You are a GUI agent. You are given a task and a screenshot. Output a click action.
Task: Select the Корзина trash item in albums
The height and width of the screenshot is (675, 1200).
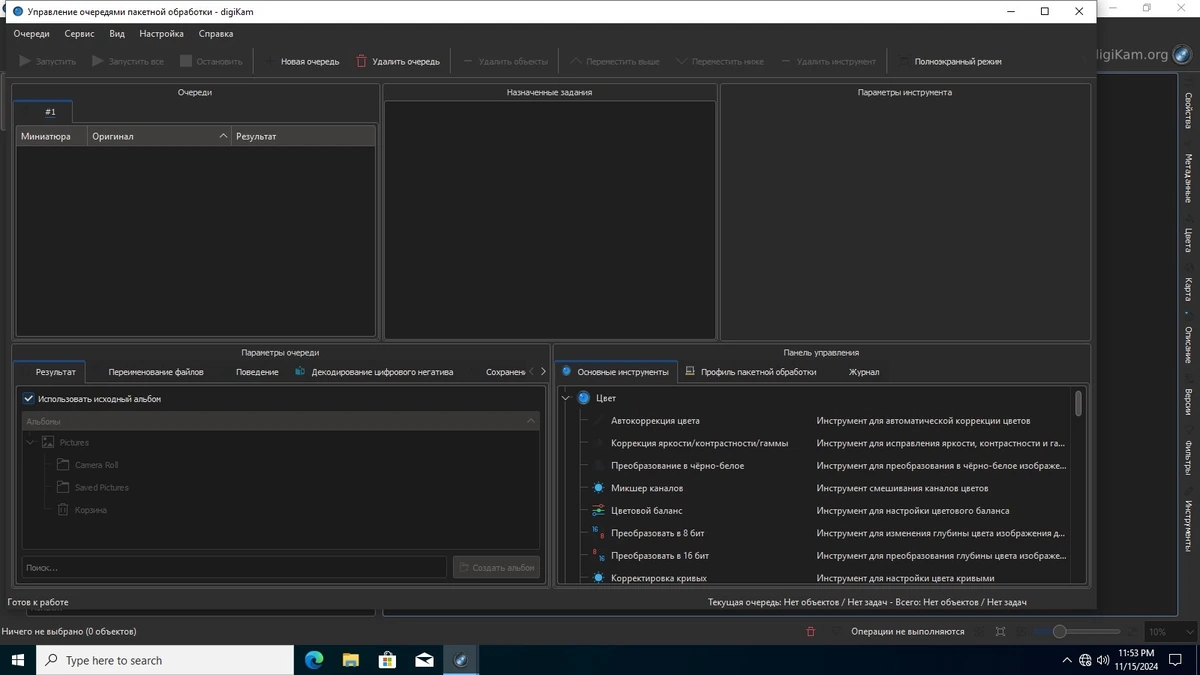click(82, 510)
